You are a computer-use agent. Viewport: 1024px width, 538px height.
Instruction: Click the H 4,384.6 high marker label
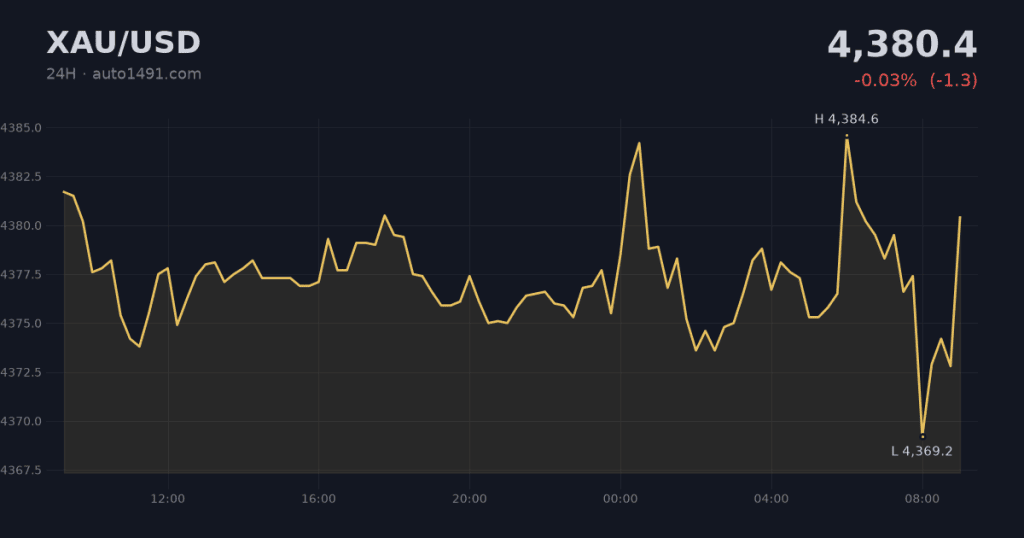tap(846, 119)
